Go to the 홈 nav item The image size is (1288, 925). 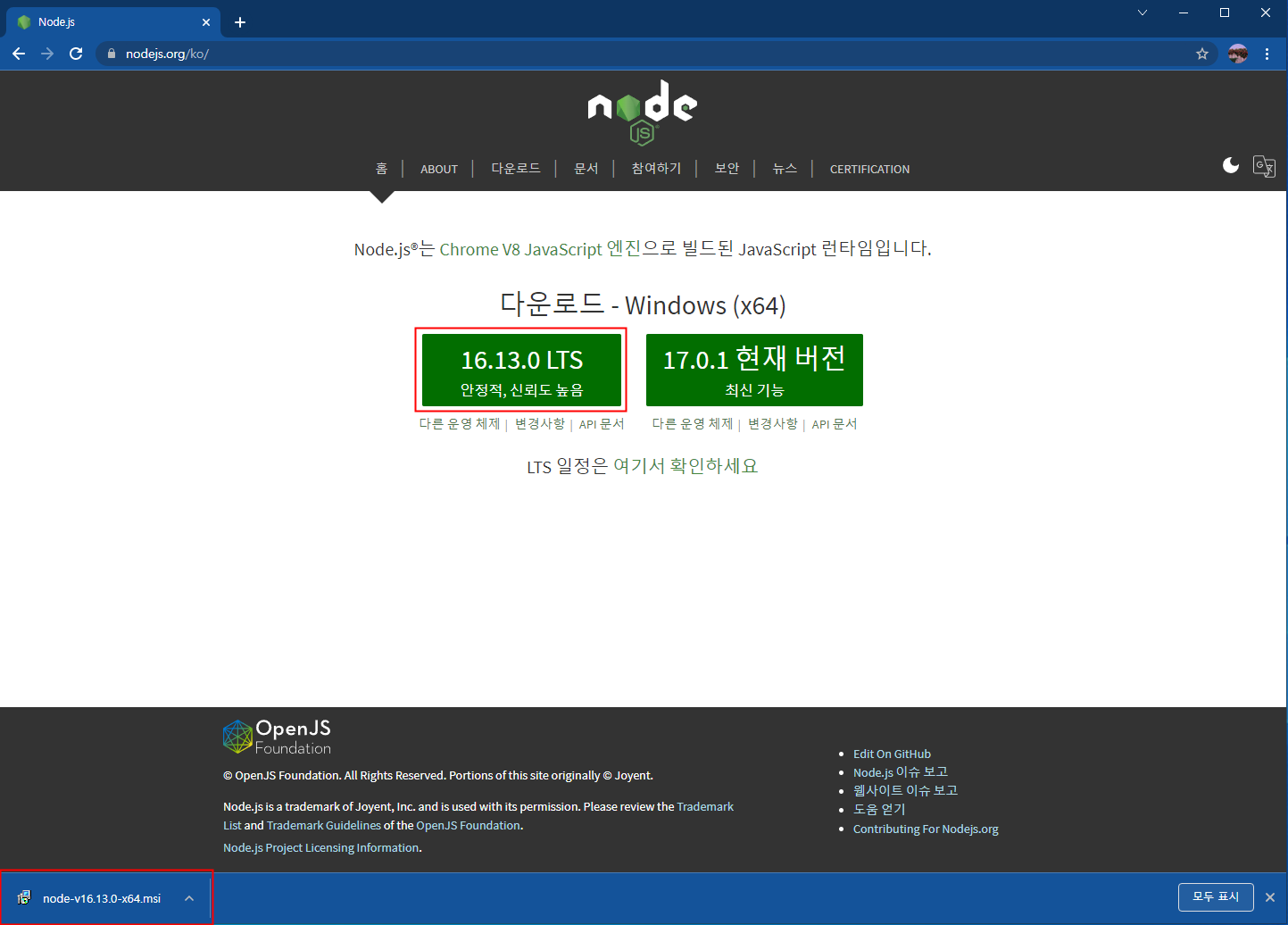click(381, 168)
